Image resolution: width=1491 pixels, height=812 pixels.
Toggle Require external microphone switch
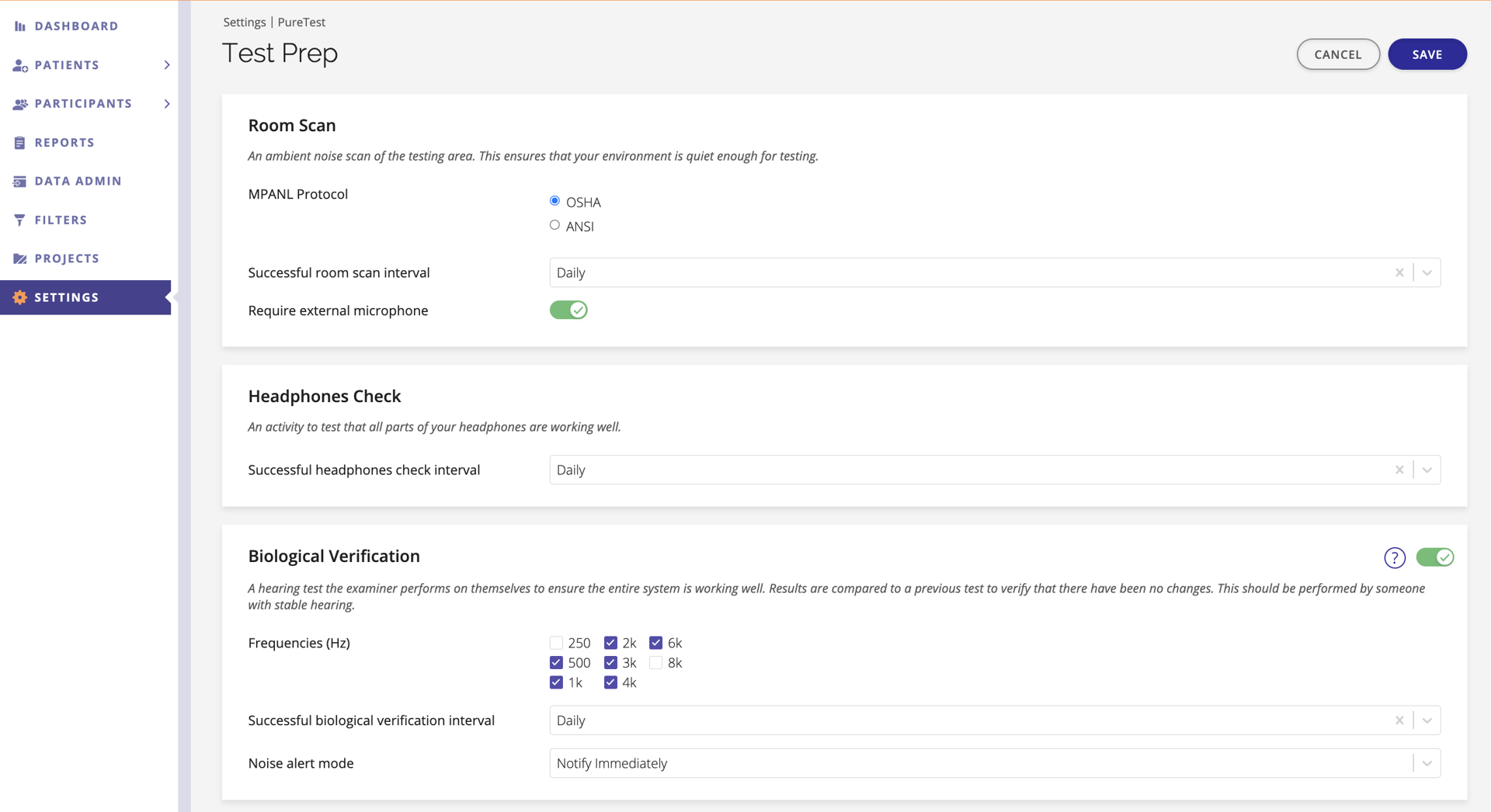coord(568,311)
